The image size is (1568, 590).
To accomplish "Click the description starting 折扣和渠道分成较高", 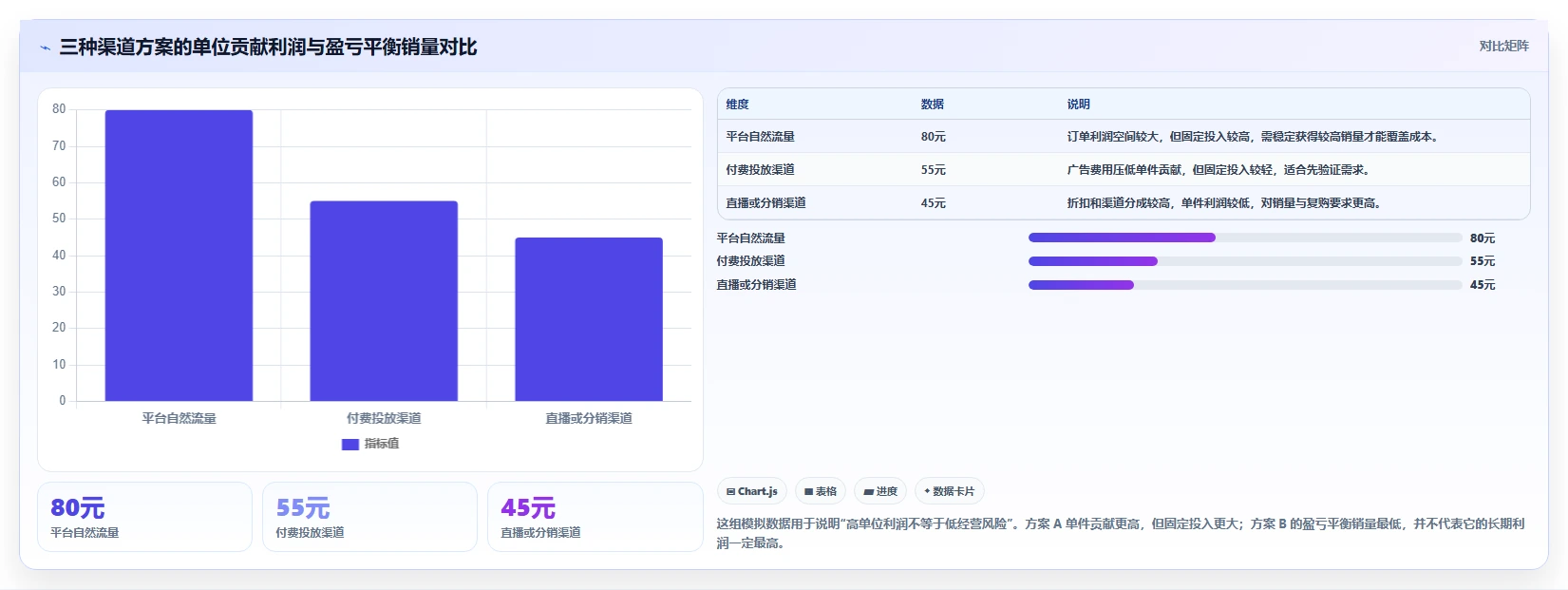I will (1226, 203).
